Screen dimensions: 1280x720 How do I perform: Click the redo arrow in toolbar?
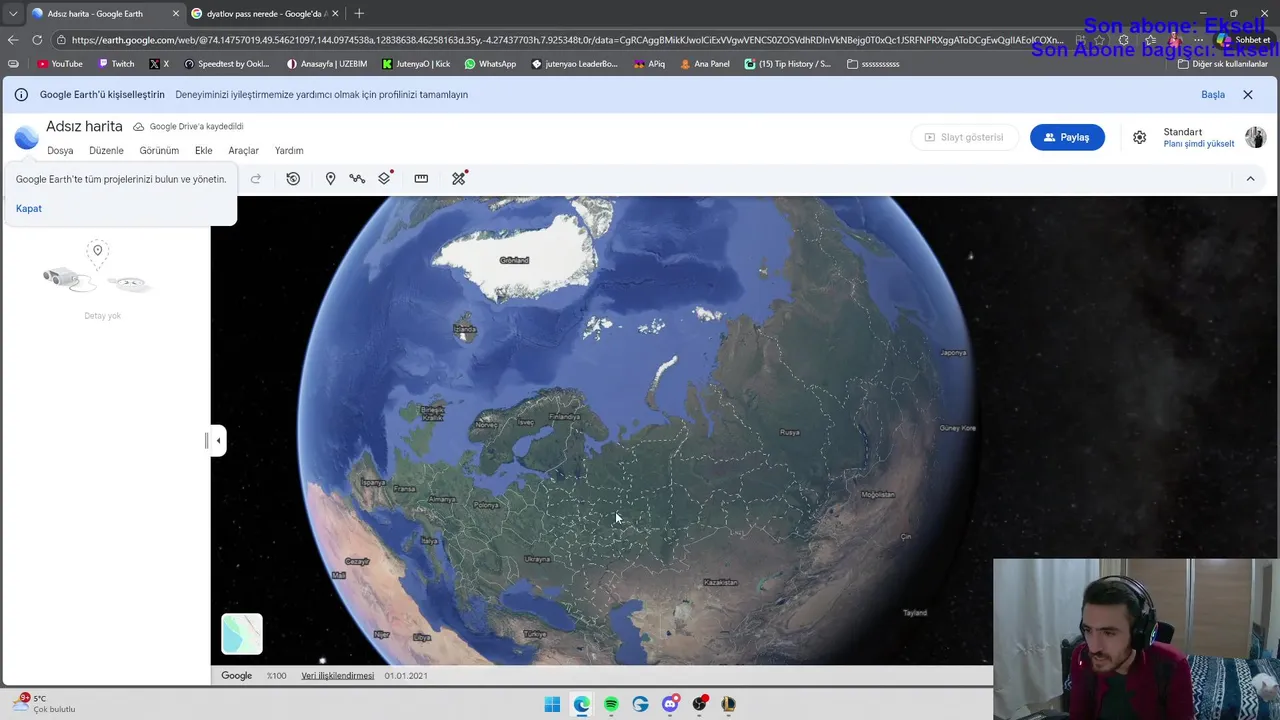coord(256,178)
